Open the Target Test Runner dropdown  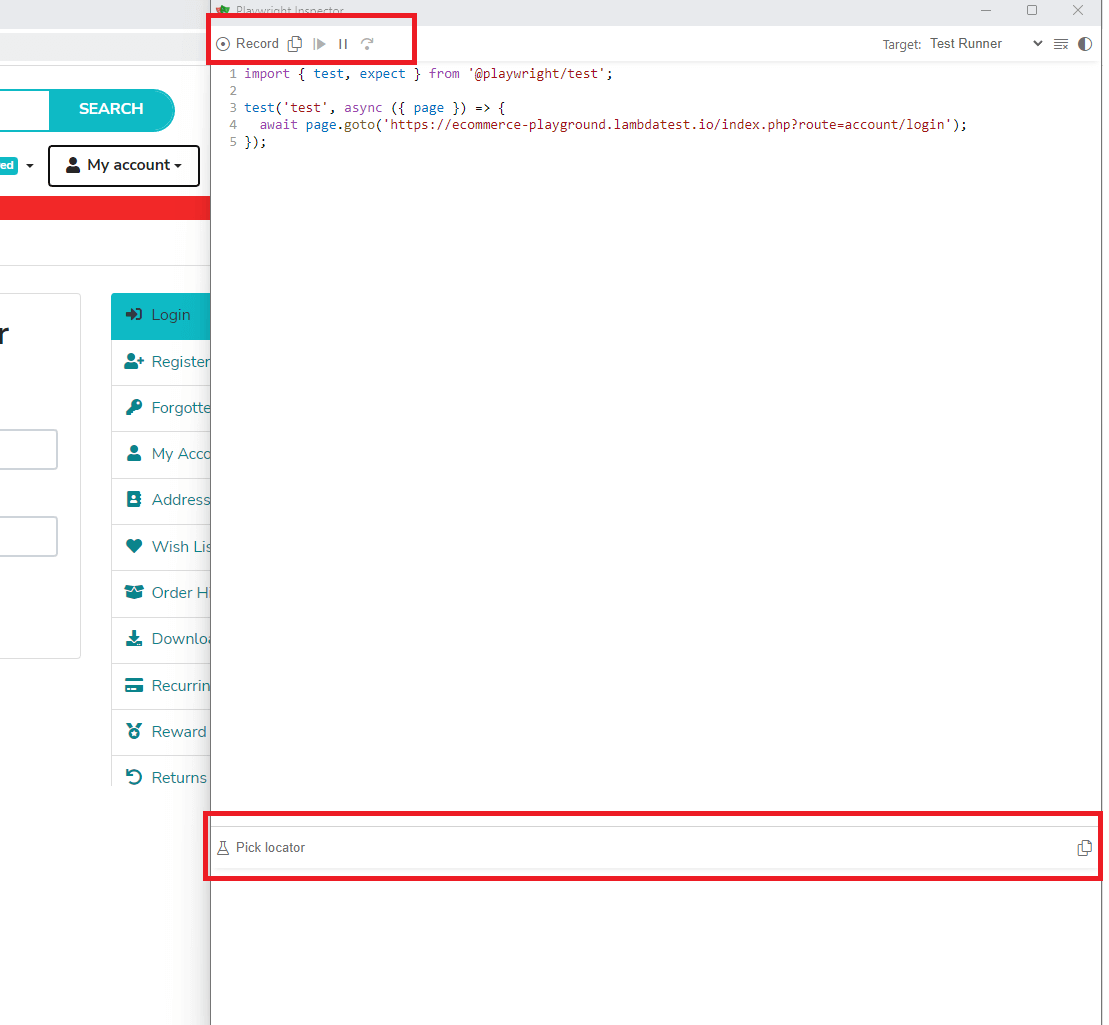pyautogui.click(x=986, y=44)
